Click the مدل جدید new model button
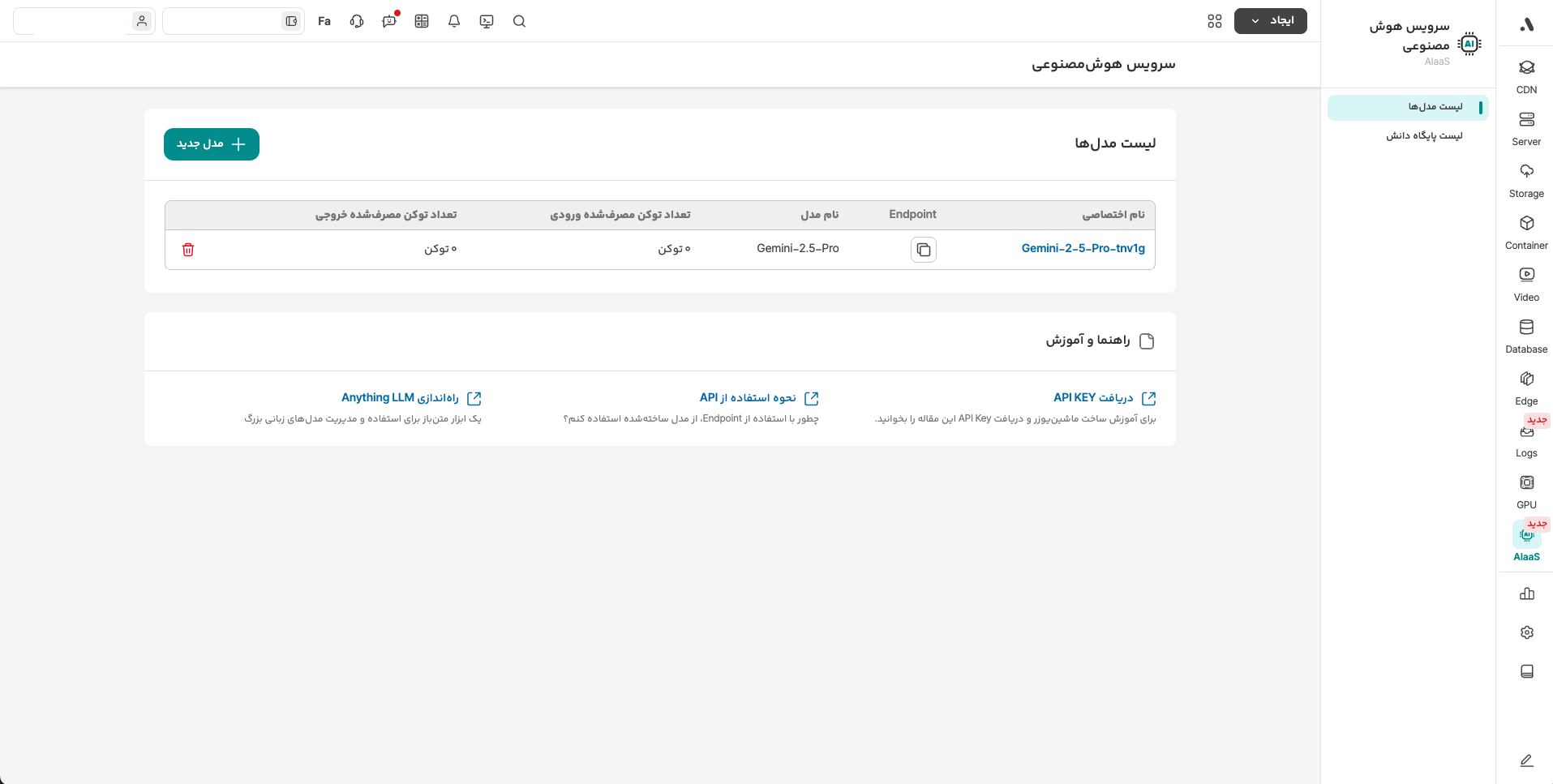 212,144
